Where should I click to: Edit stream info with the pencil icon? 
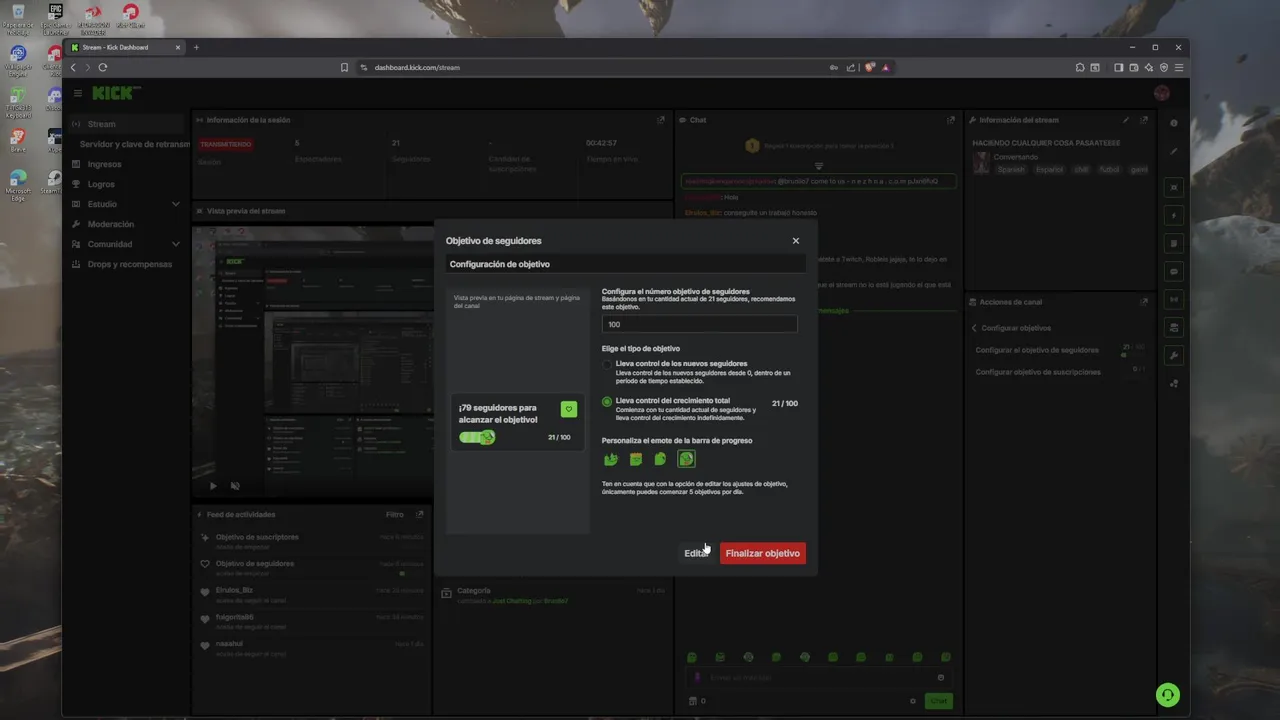[1126, 120]
